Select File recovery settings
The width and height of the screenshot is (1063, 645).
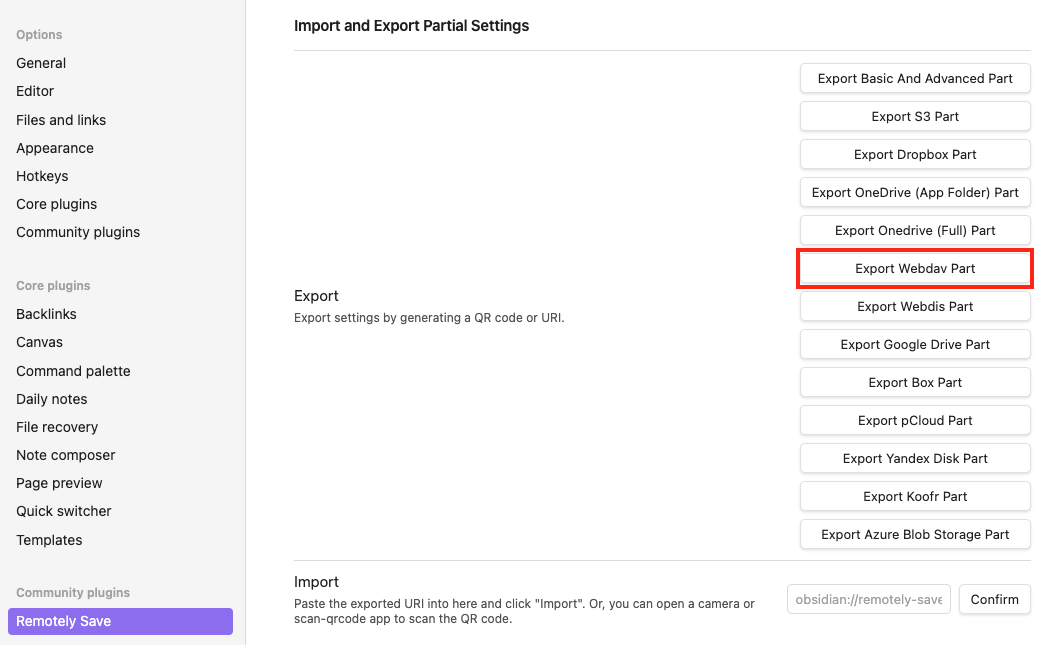tap(57, 427)
